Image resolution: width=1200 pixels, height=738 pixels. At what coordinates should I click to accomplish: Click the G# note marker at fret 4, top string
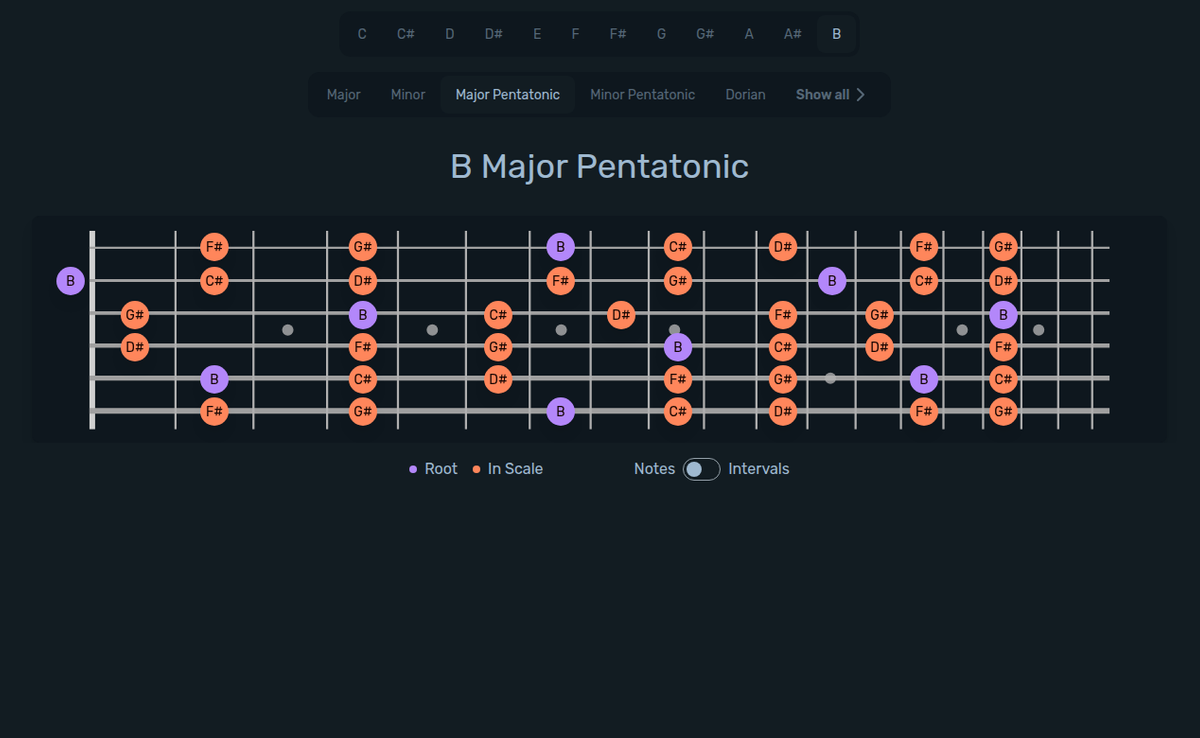[x=362, y=246]
